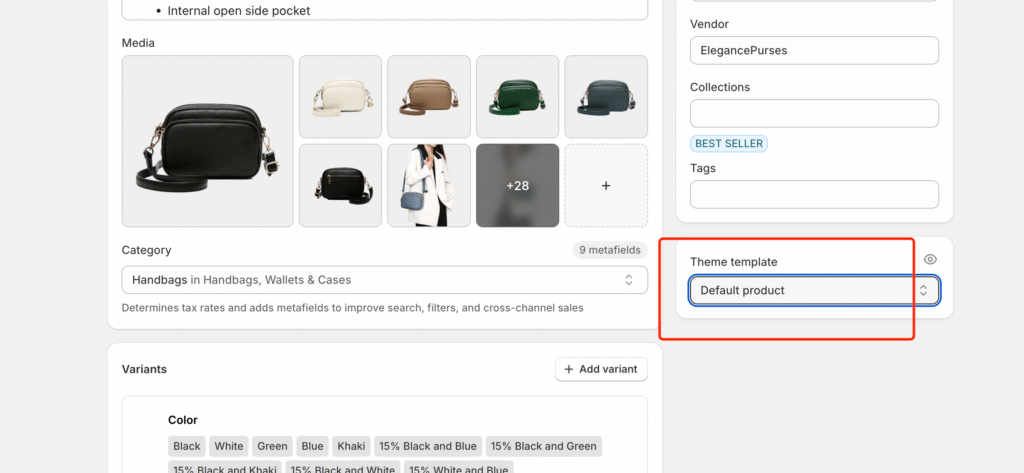Select the dark blue bag thumbnail
Image resolution: width=1024 pixels, height=473 pixels.
606,97
